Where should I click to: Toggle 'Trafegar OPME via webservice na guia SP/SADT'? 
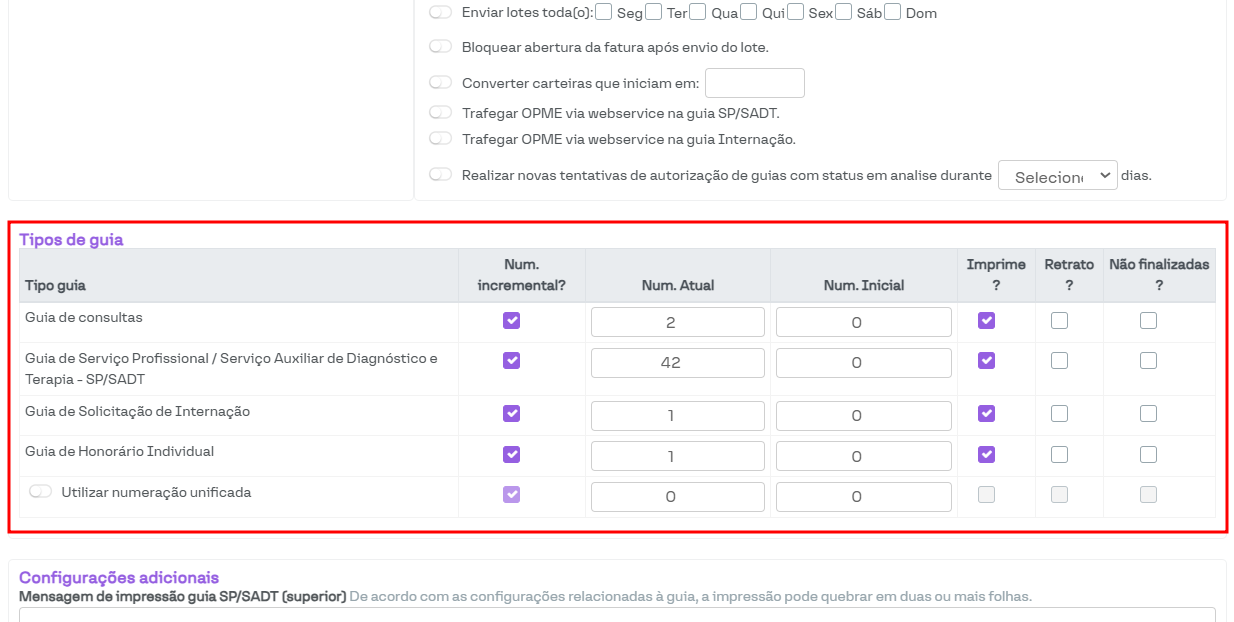coord(440,113)
